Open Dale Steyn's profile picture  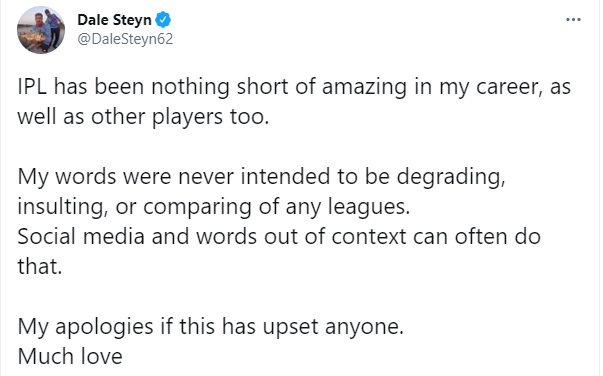coord(41,30)
